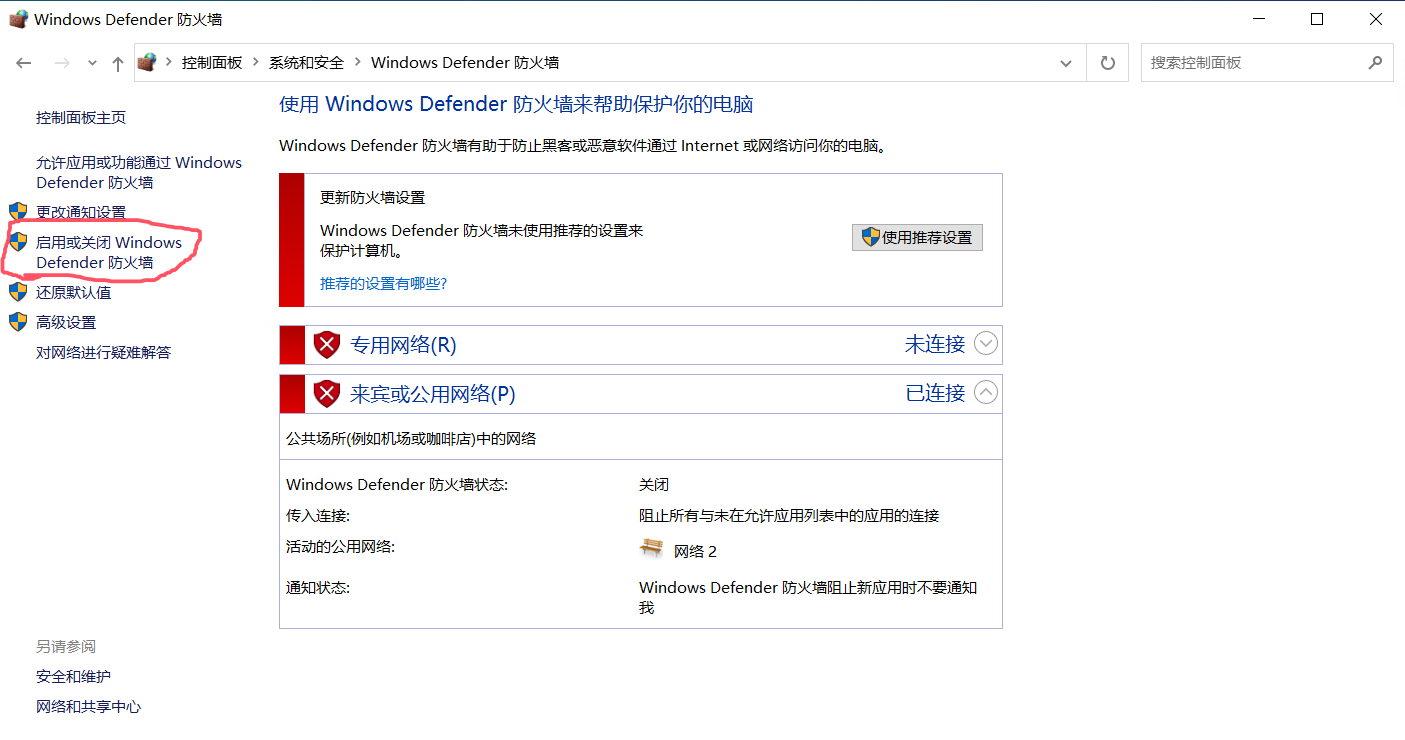Click 使用推荐设置 button
This screenshot has height=740, width=1405.
coord(917,237)
